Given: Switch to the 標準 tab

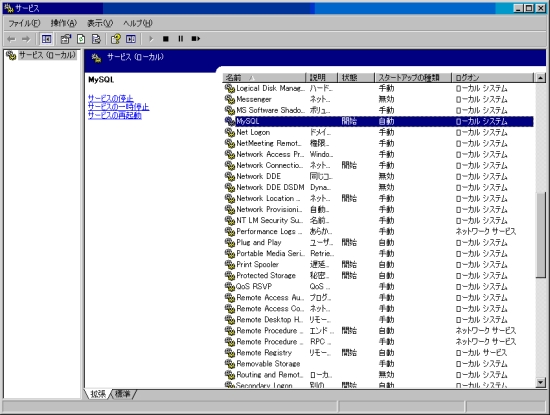Looking at the screenshot, I should (x=122, y=394).
